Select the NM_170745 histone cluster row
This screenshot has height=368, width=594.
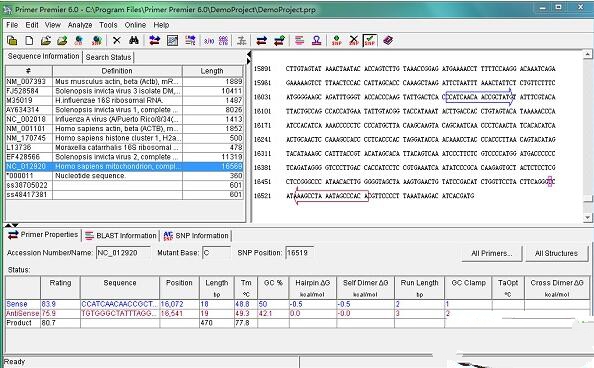[x=124, y=138]
